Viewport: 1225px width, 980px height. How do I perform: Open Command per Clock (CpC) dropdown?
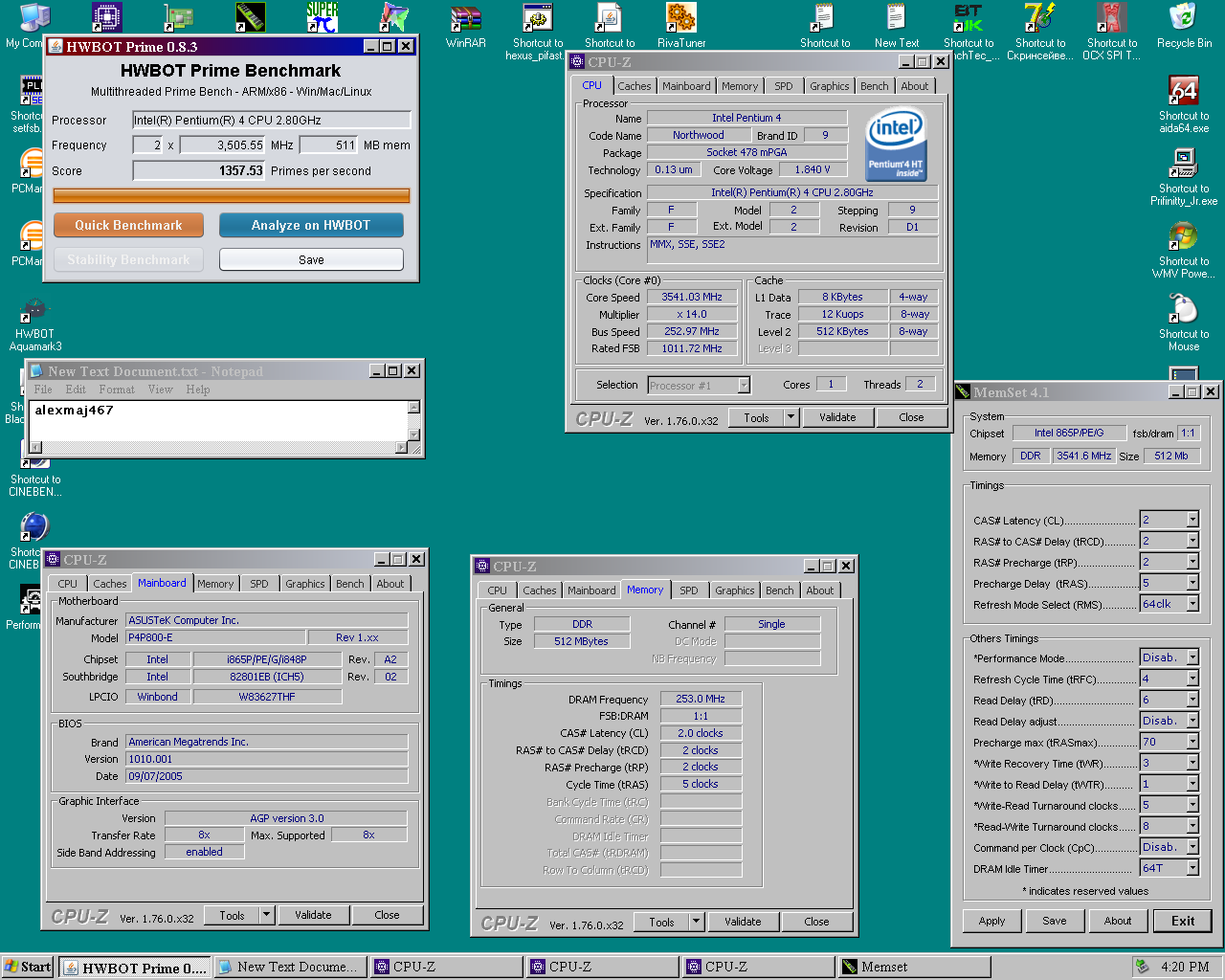point(1192,847)
